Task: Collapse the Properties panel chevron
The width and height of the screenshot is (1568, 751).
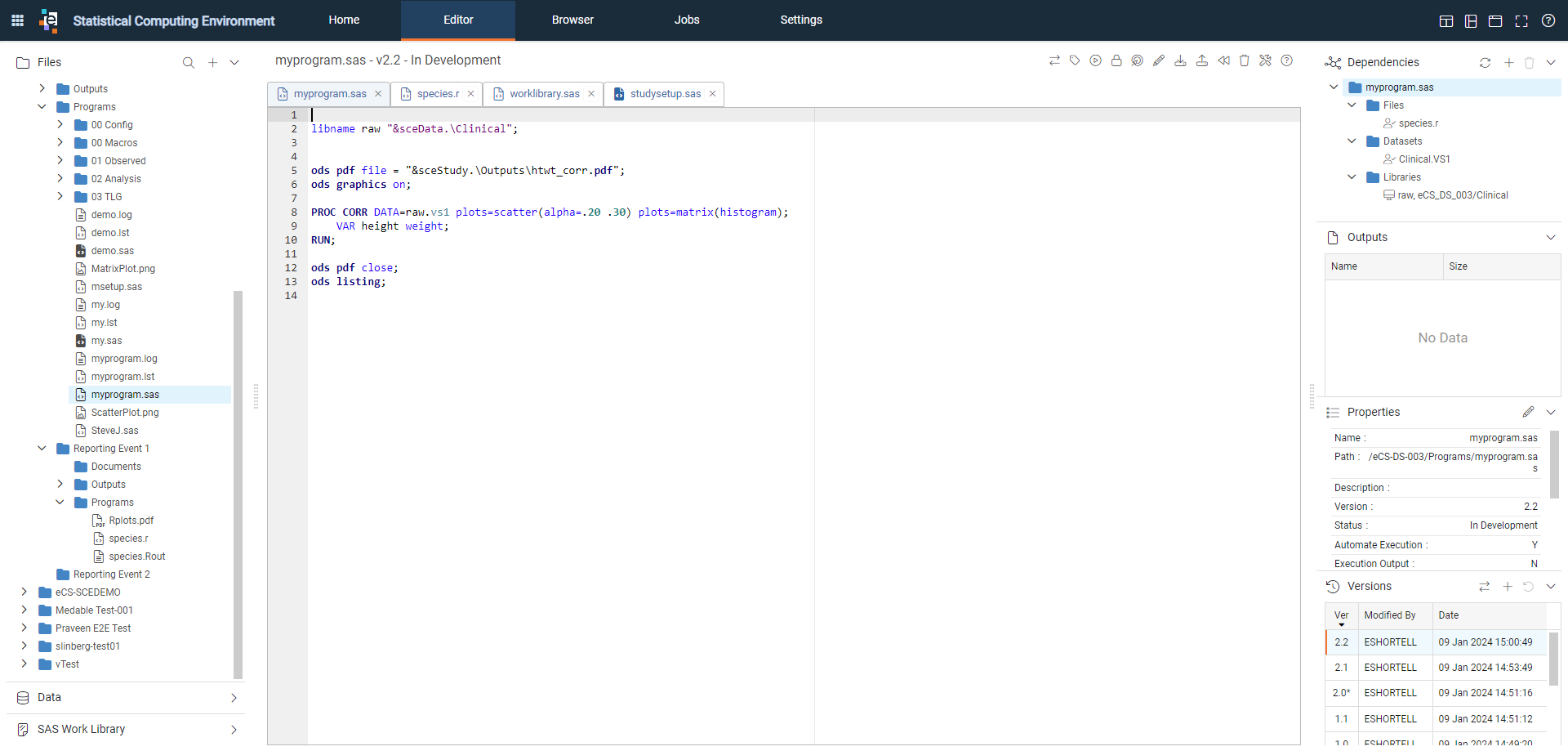Action: [1551, 413]
